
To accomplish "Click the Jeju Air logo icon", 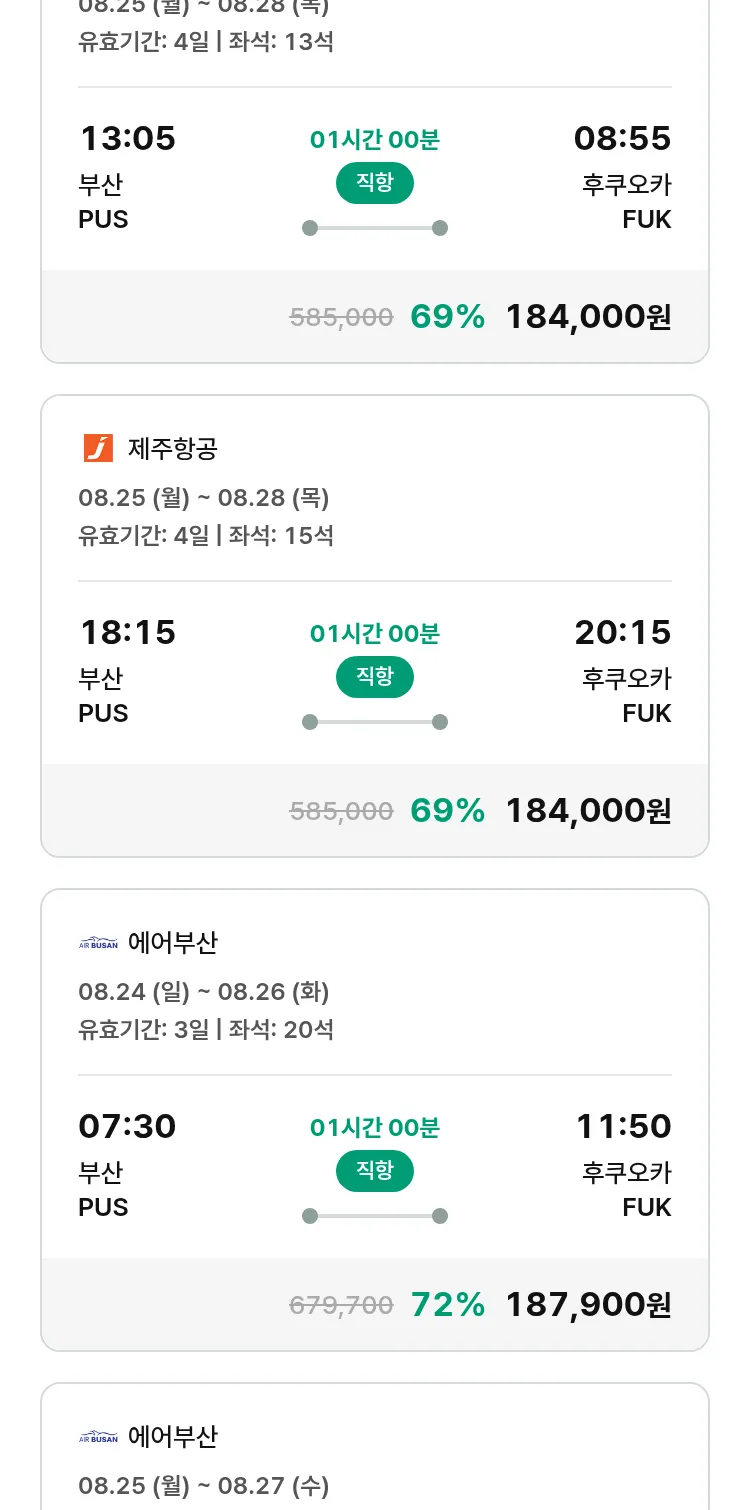I will (98, 448).
